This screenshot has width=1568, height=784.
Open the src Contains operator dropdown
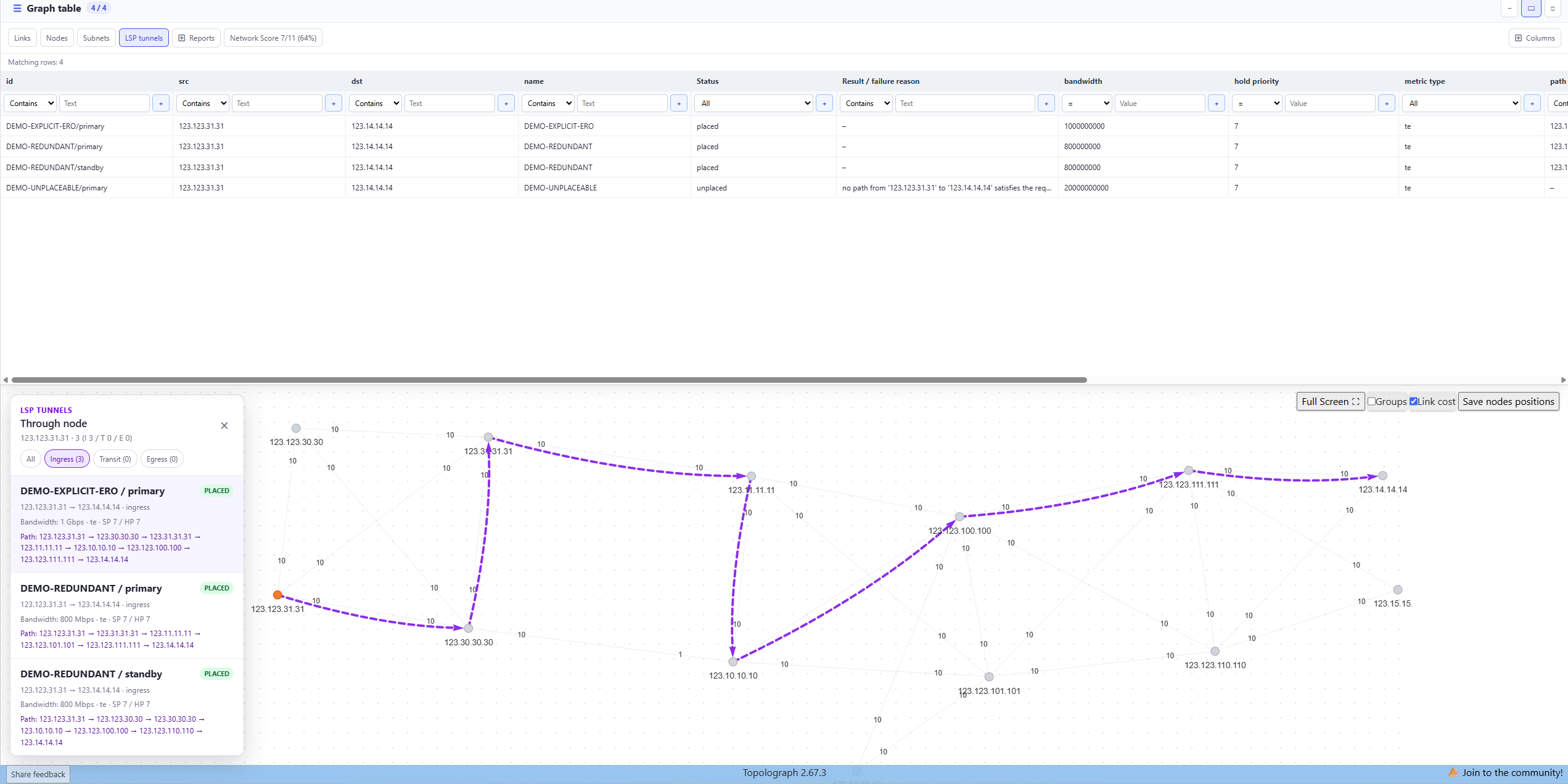203,104
